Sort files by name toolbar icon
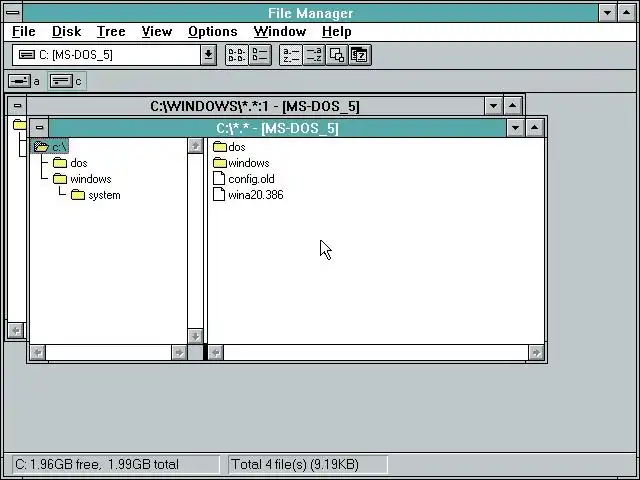Image resolution: width=640 pixels, height=480 pixels. [x=291, y=55]
